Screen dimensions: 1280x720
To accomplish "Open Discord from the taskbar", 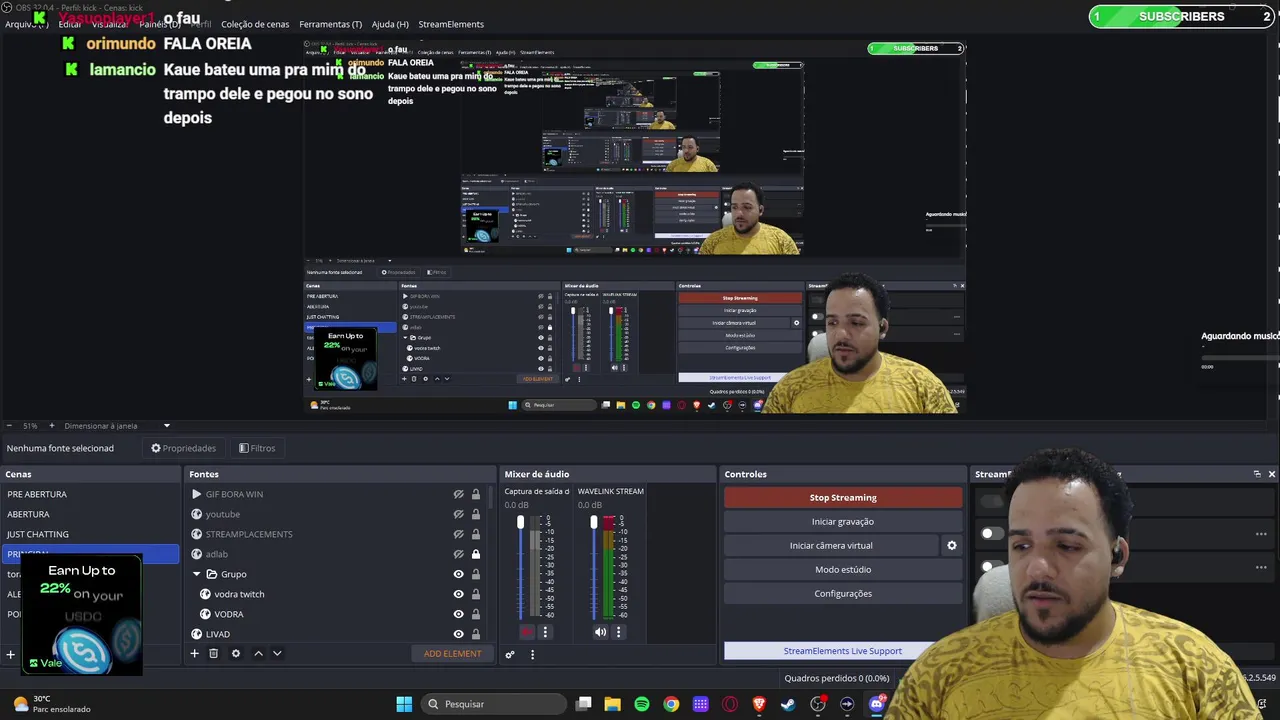I will [x=877, y=704].
